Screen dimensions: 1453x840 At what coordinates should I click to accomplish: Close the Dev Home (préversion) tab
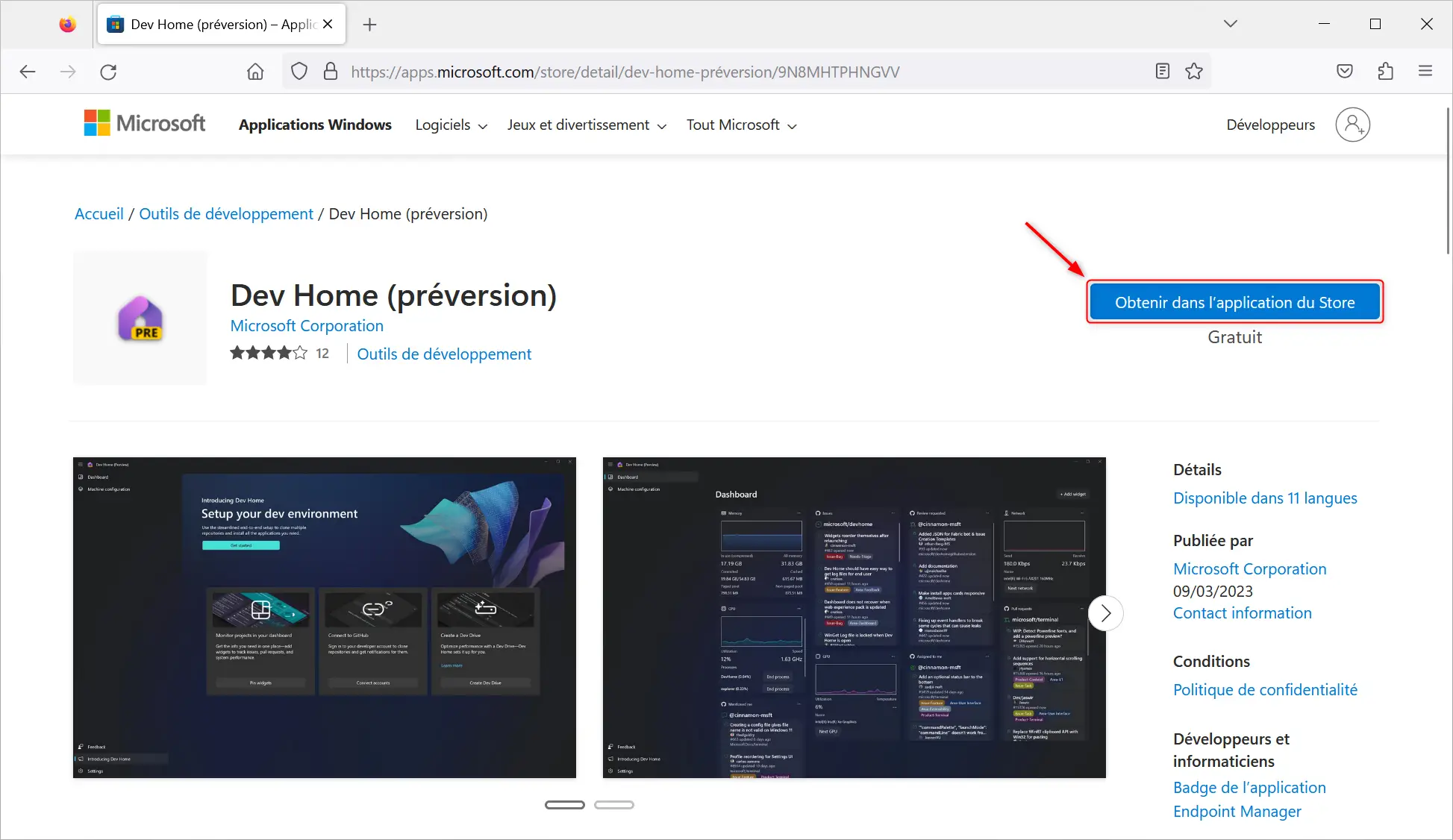click(x=328, y=24)
